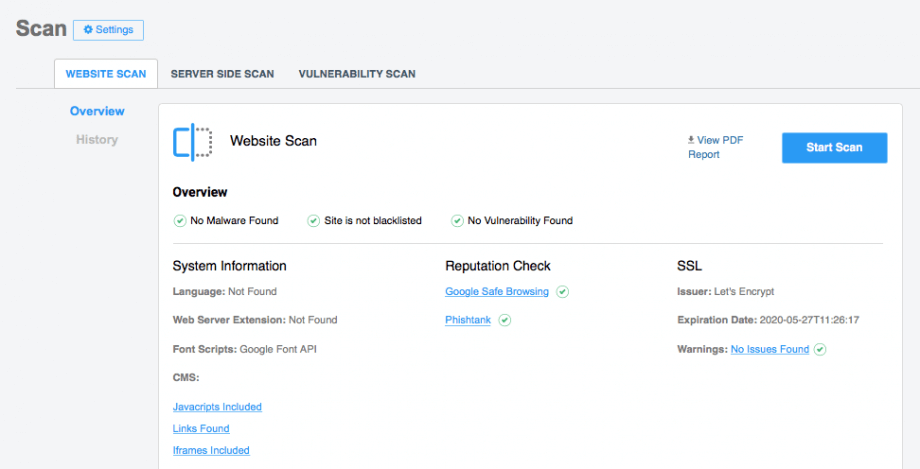The image size is (920, 469).
Task: Open the Iframes Included link
Action: point(211,450)
